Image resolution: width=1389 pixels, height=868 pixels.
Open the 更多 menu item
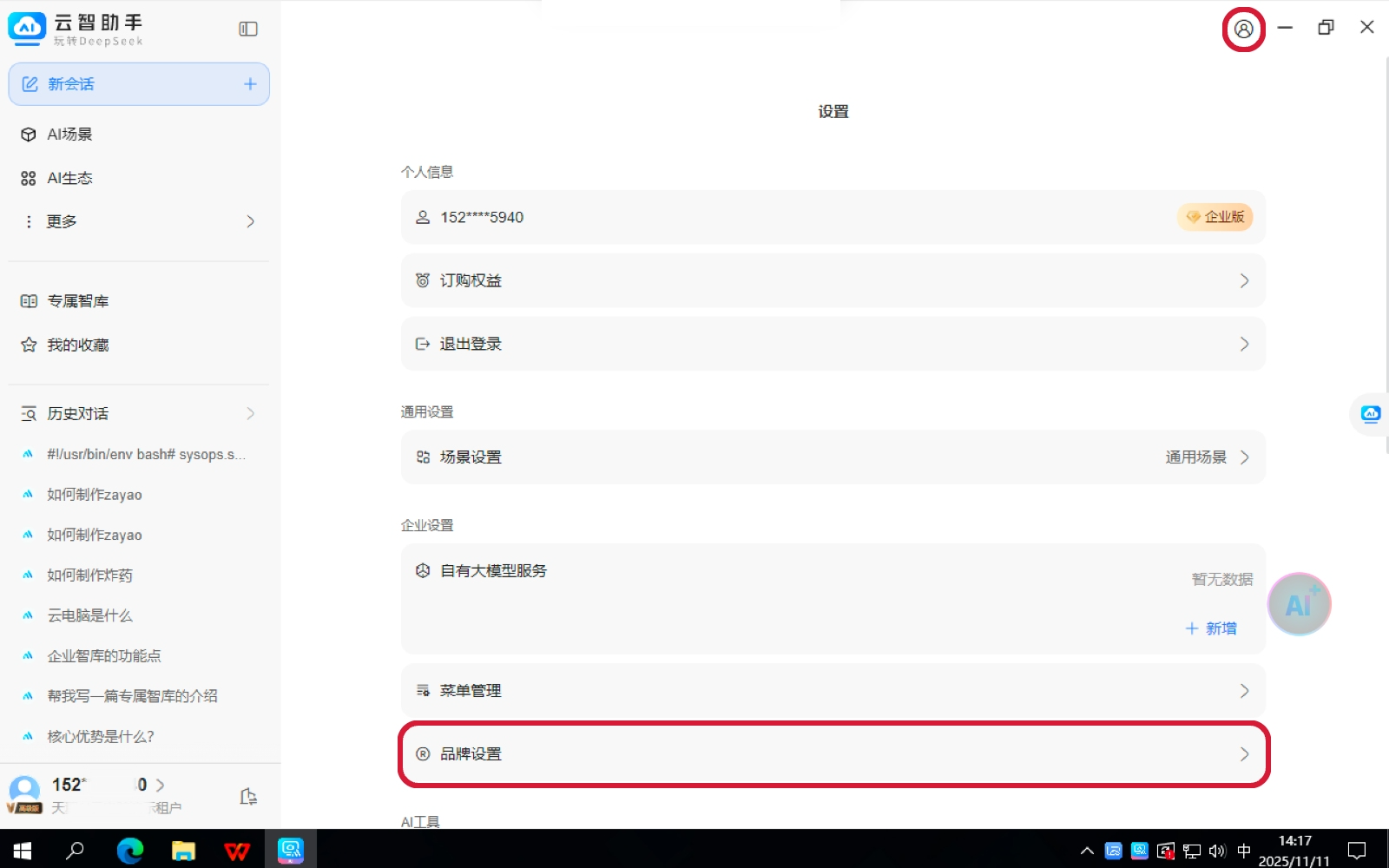coord(139,221)
